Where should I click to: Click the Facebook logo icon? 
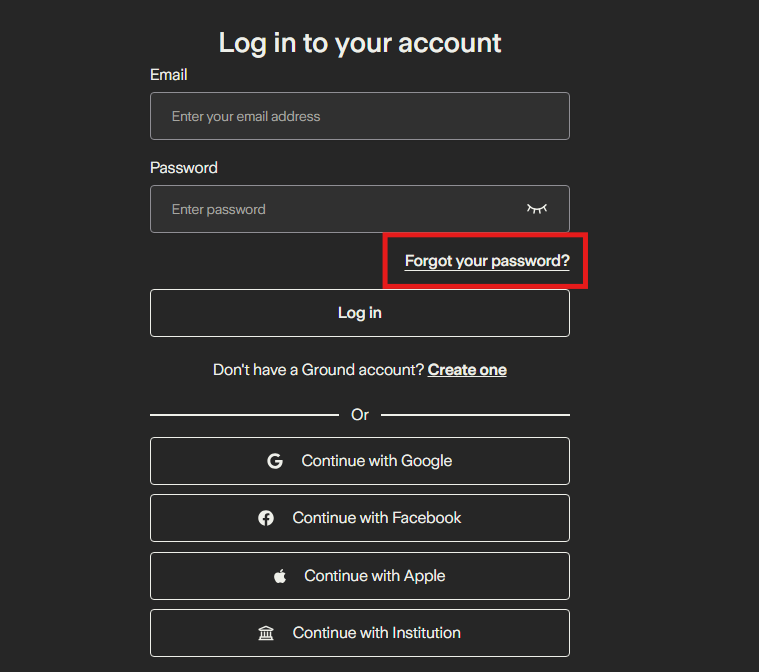266,518
